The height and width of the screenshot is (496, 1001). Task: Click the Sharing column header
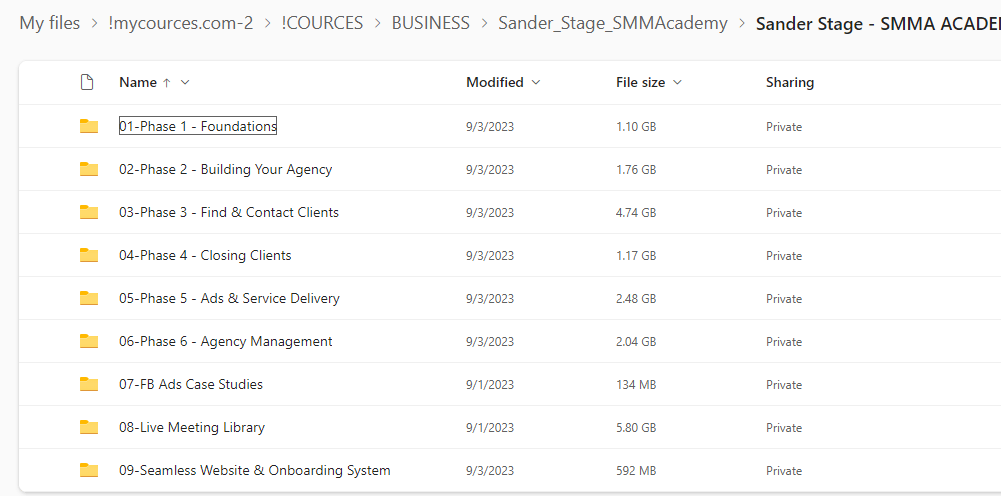789,82
